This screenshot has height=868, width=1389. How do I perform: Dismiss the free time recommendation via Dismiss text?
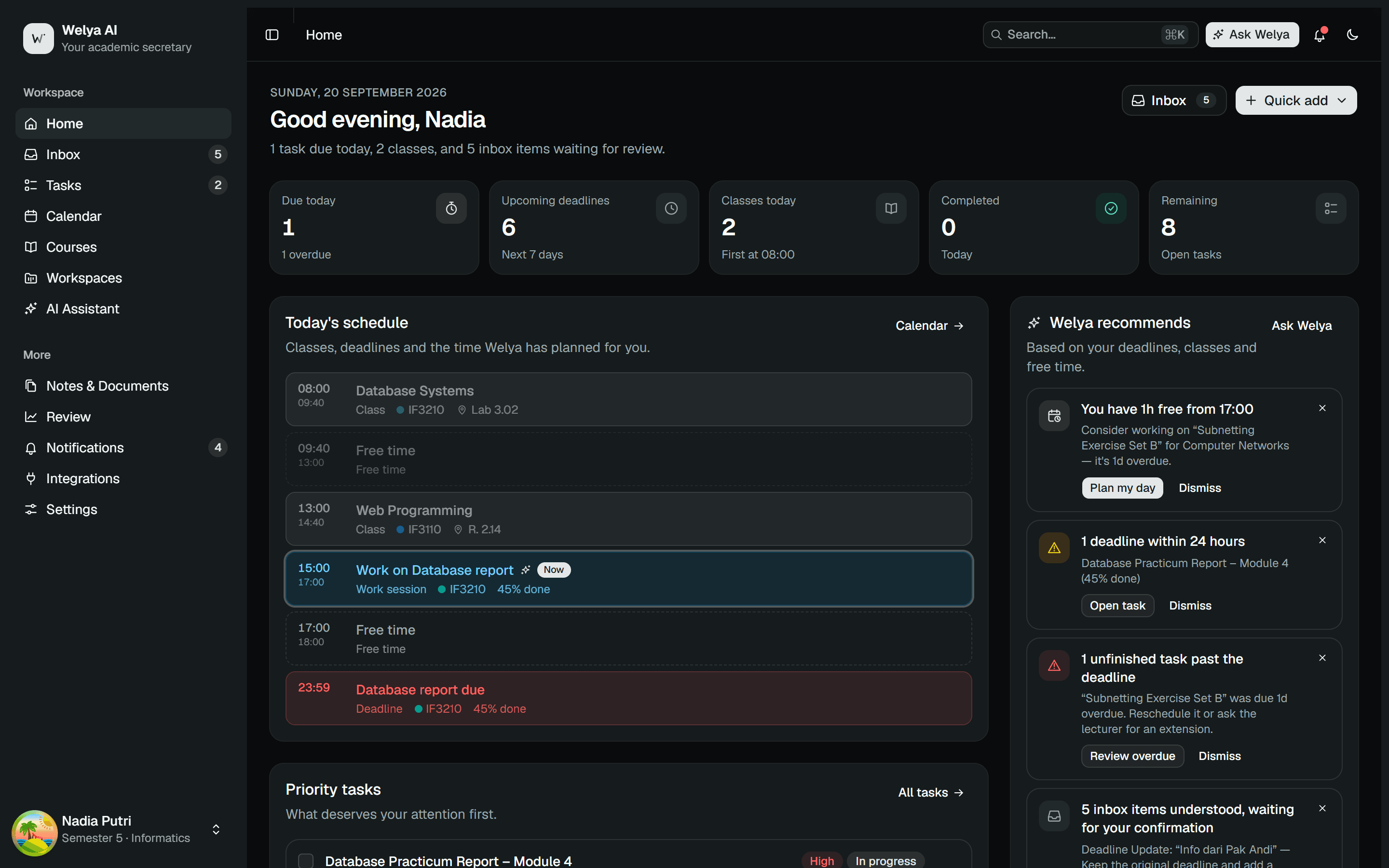tap(1199, 488)
